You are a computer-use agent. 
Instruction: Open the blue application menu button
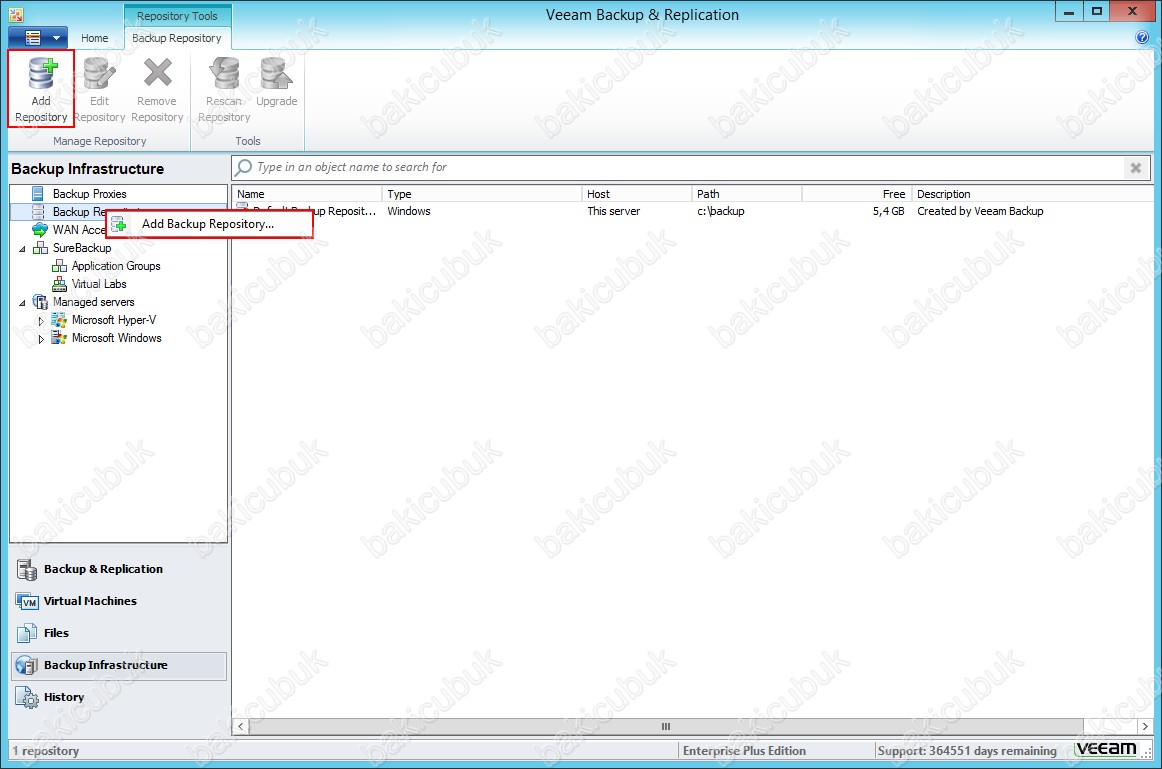(38, 37)
